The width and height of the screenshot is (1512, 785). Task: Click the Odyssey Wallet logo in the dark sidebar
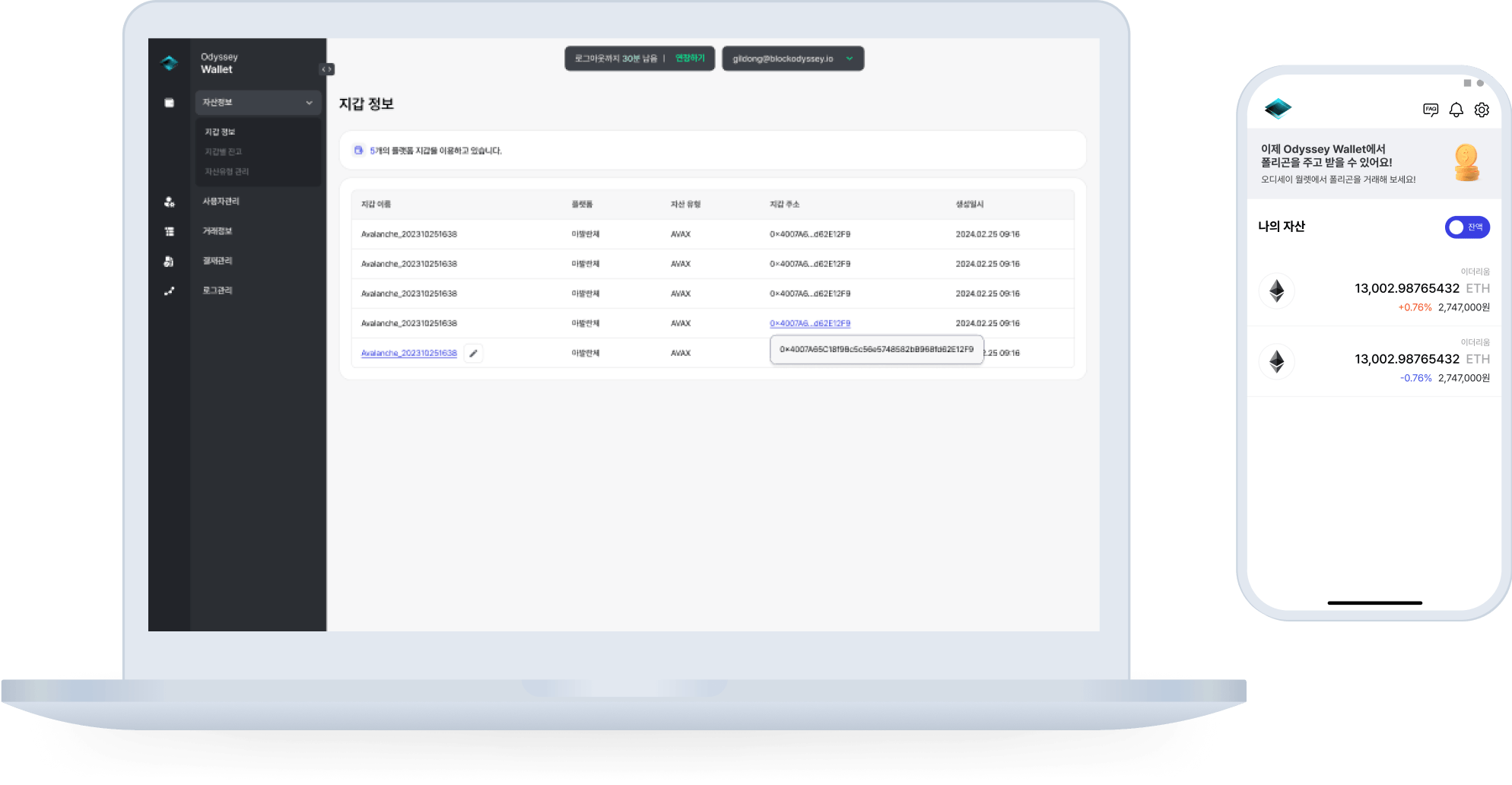click(170, 63)
